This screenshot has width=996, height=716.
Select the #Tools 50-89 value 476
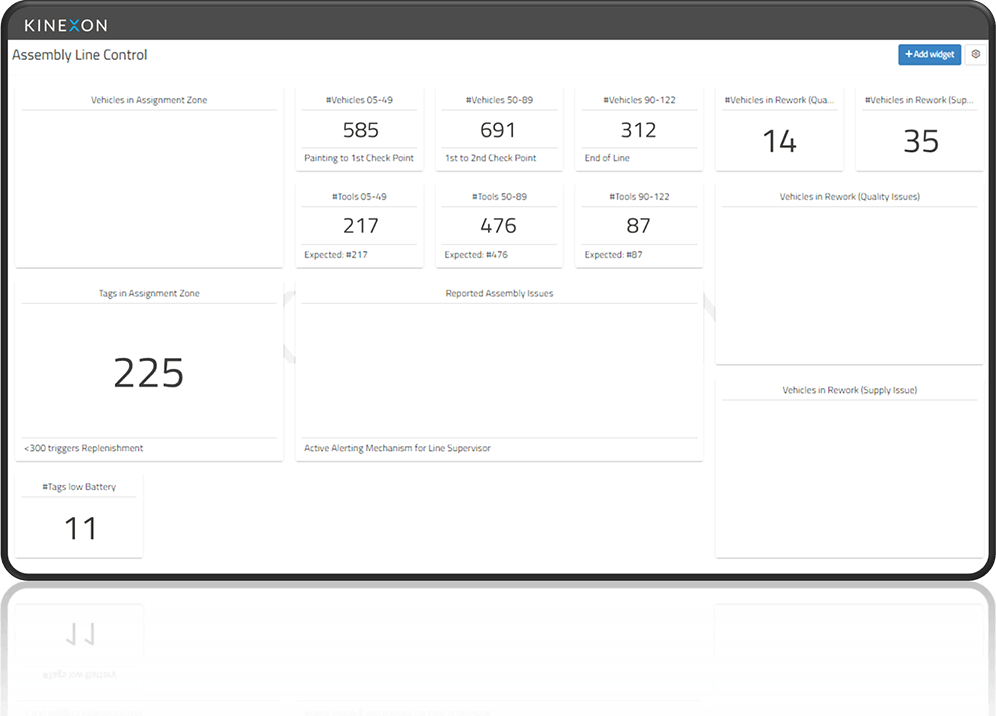[498, 226]
